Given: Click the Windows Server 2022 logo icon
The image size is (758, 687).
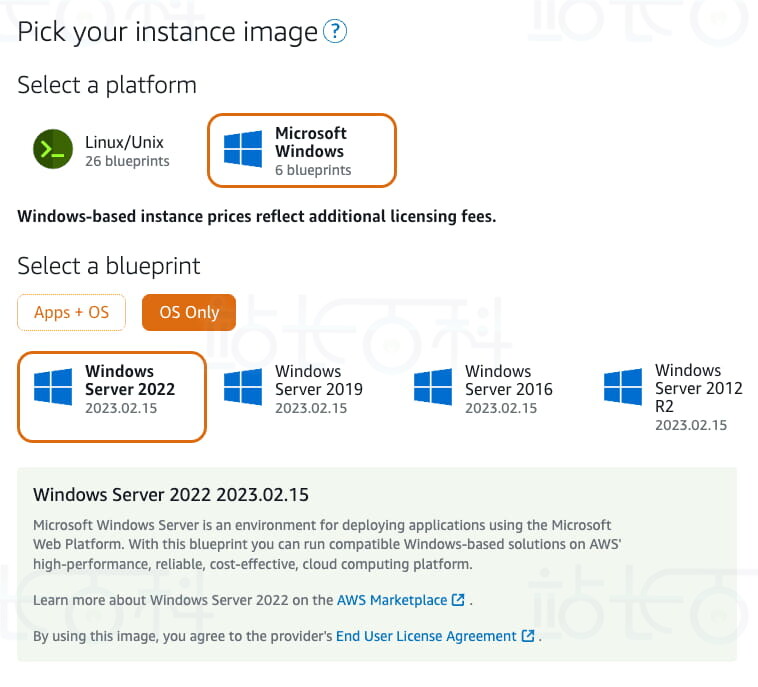Looking at the screenshot, I should coord(53,387).
